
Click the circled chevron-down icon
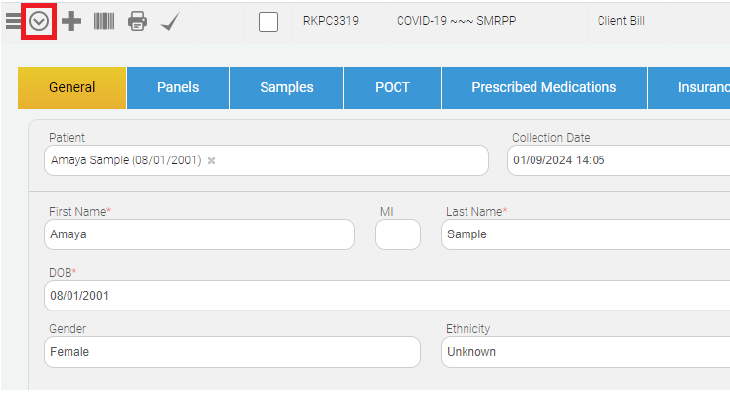pyautogui.click(x=39, y=21)
